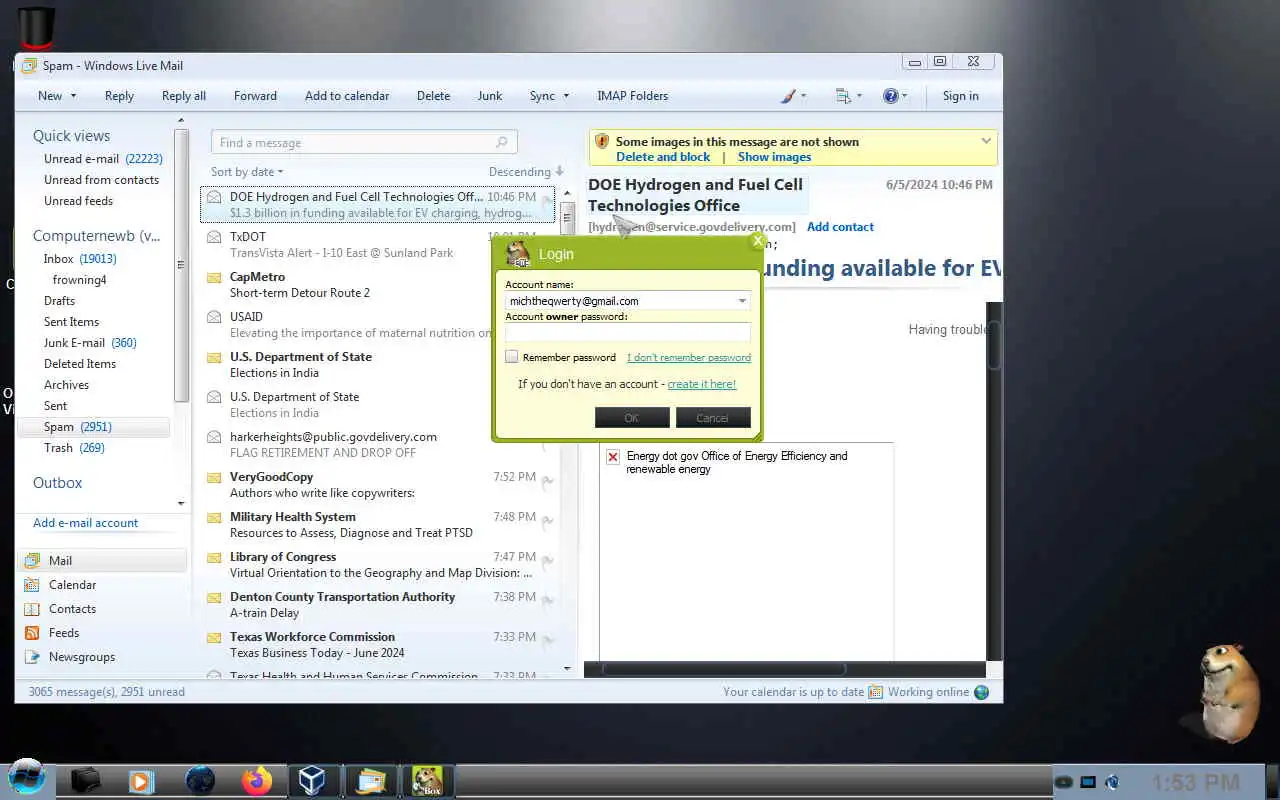Click the Account owner password field
1280x800 pixels.
(x=627, y=332)
